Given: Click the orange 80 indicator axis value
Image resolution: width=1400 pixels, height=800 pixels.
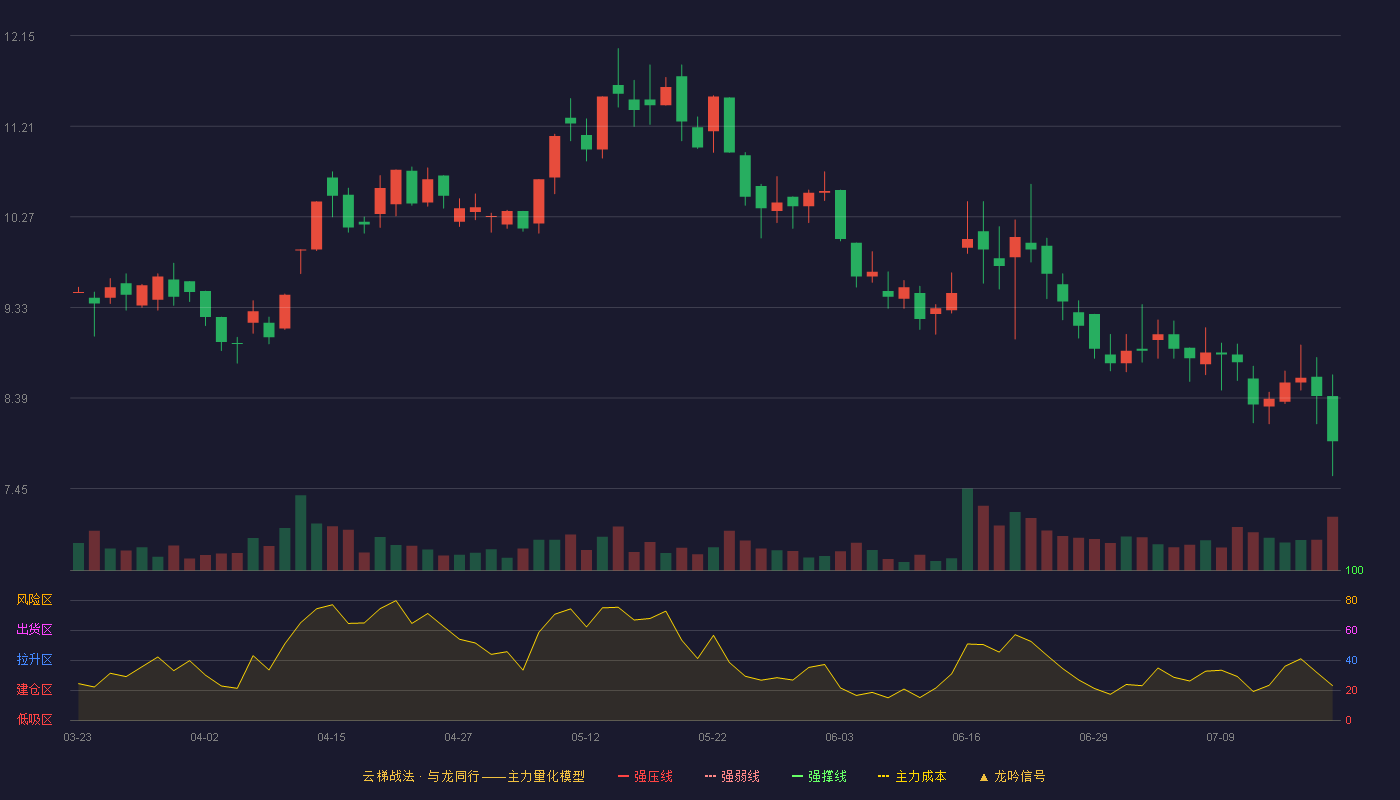Looking at the screenshot, I should [1351, 600].
